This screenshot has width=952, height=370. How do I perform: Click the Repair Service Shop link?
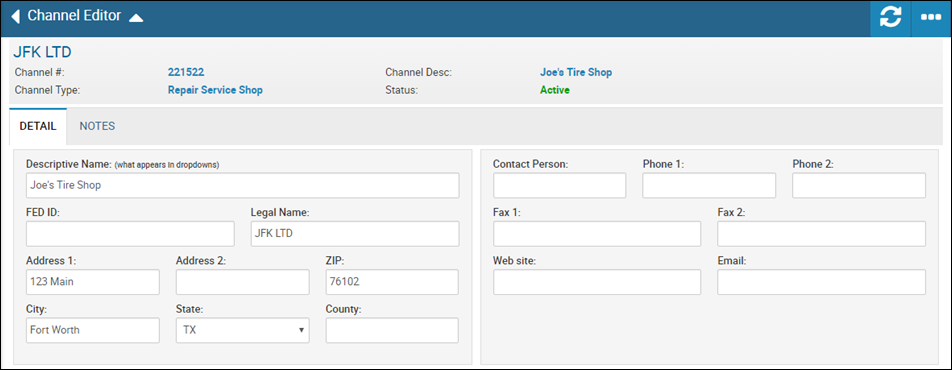(215, 90)
